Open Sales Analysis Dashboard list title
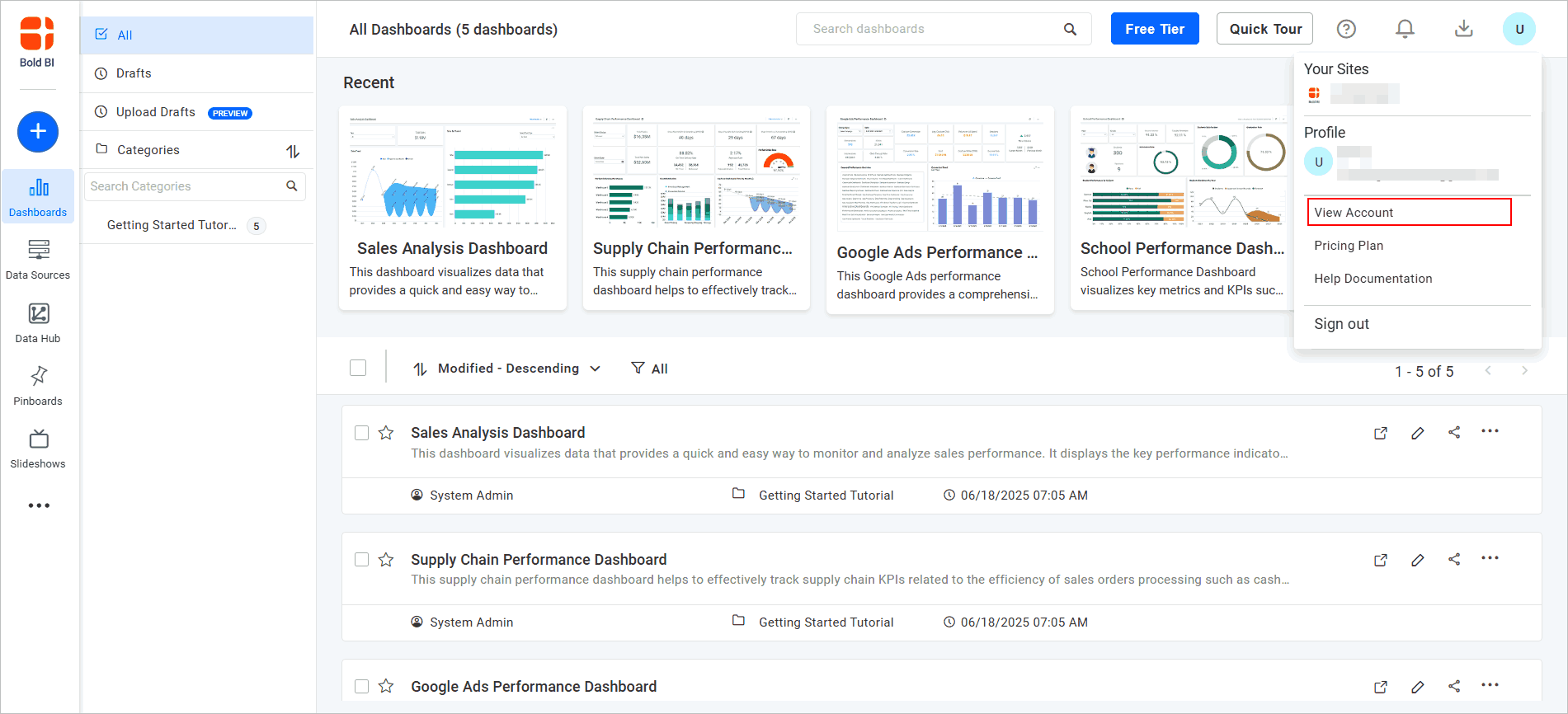Image resolution: width=1568 pixels, height=714 pixels. [x=497, y=433]
